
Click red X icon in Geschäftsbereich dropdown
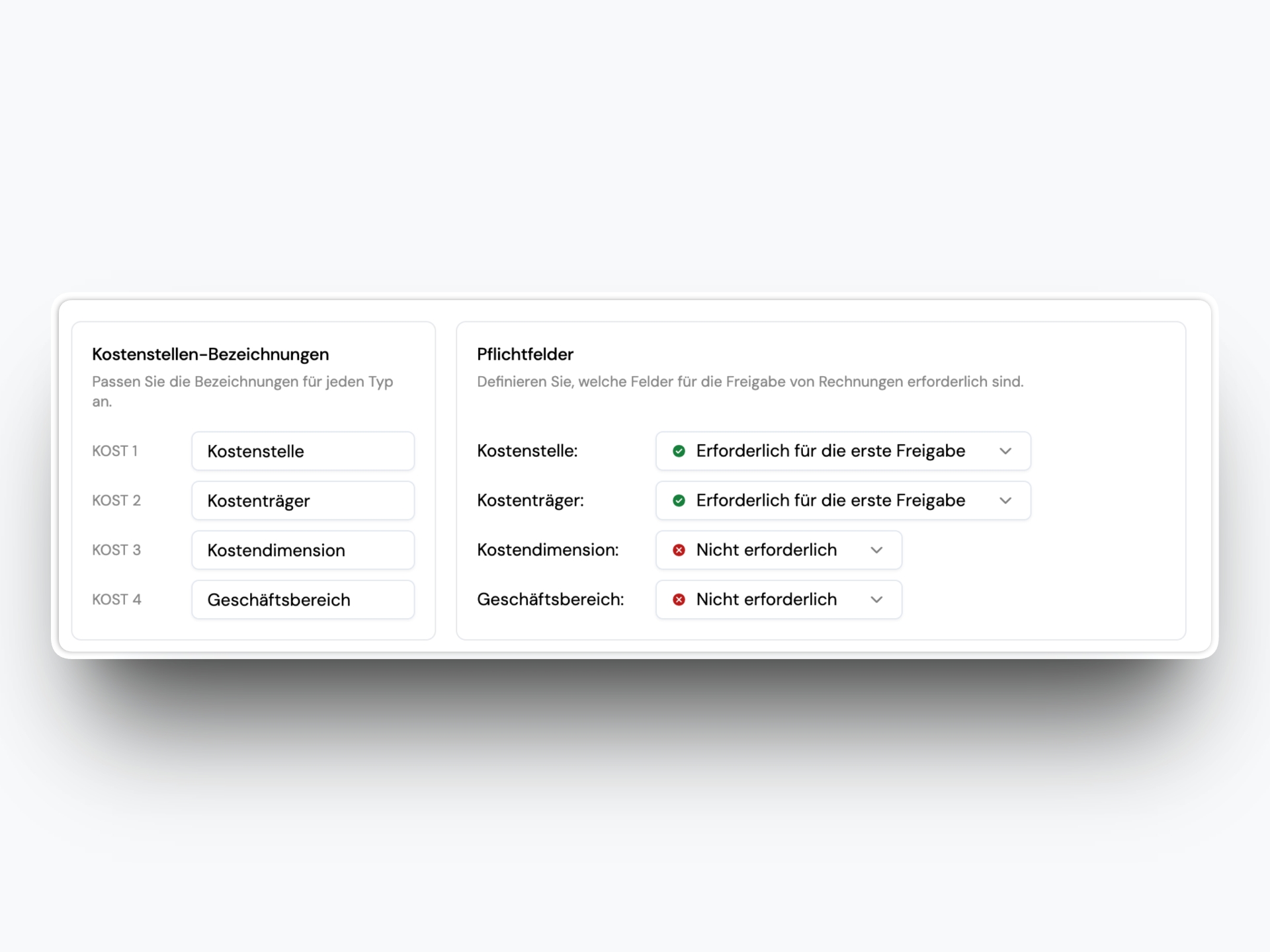(679, 600)
